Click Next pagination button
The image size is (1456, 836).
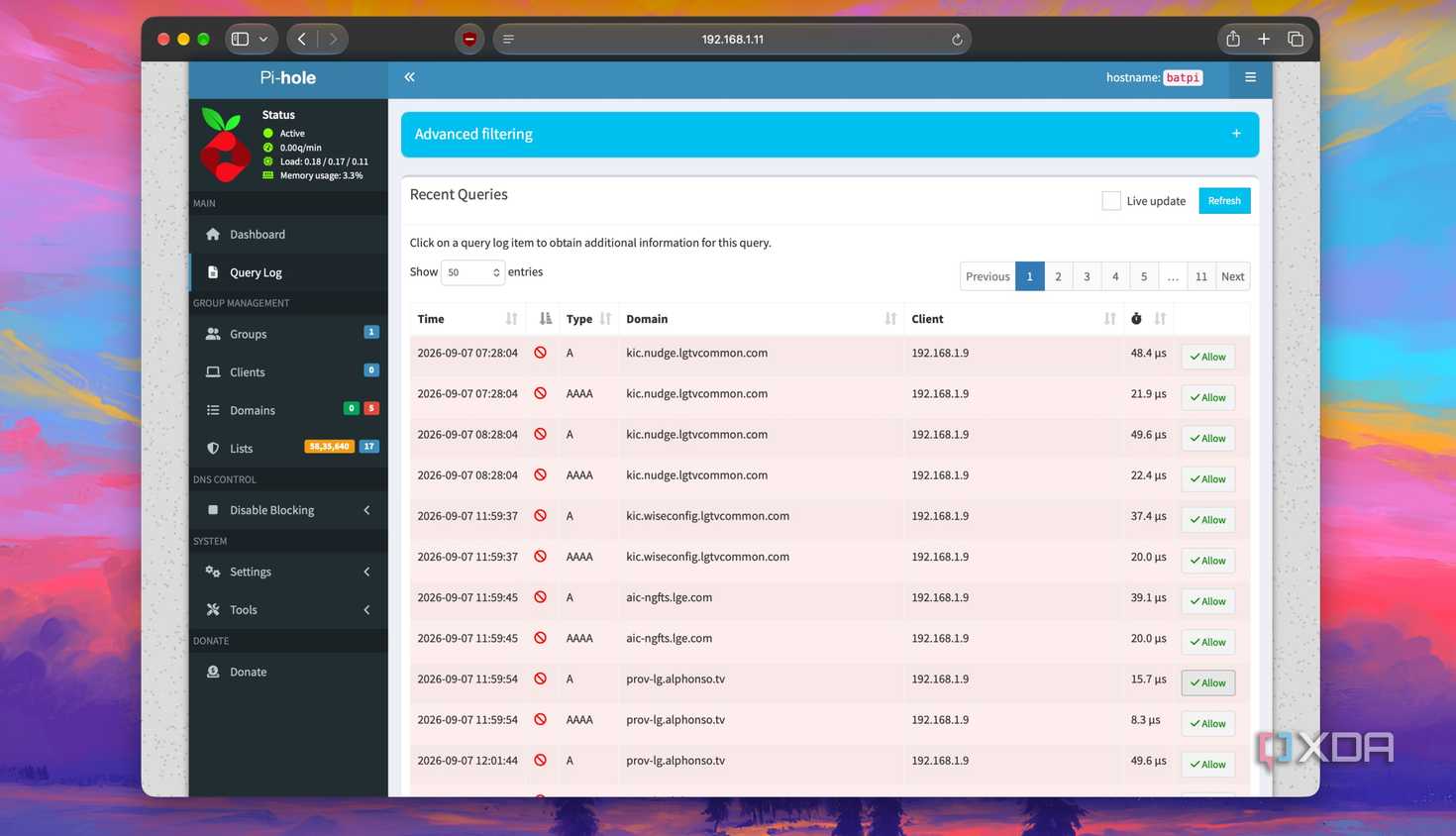point(1232,276)
